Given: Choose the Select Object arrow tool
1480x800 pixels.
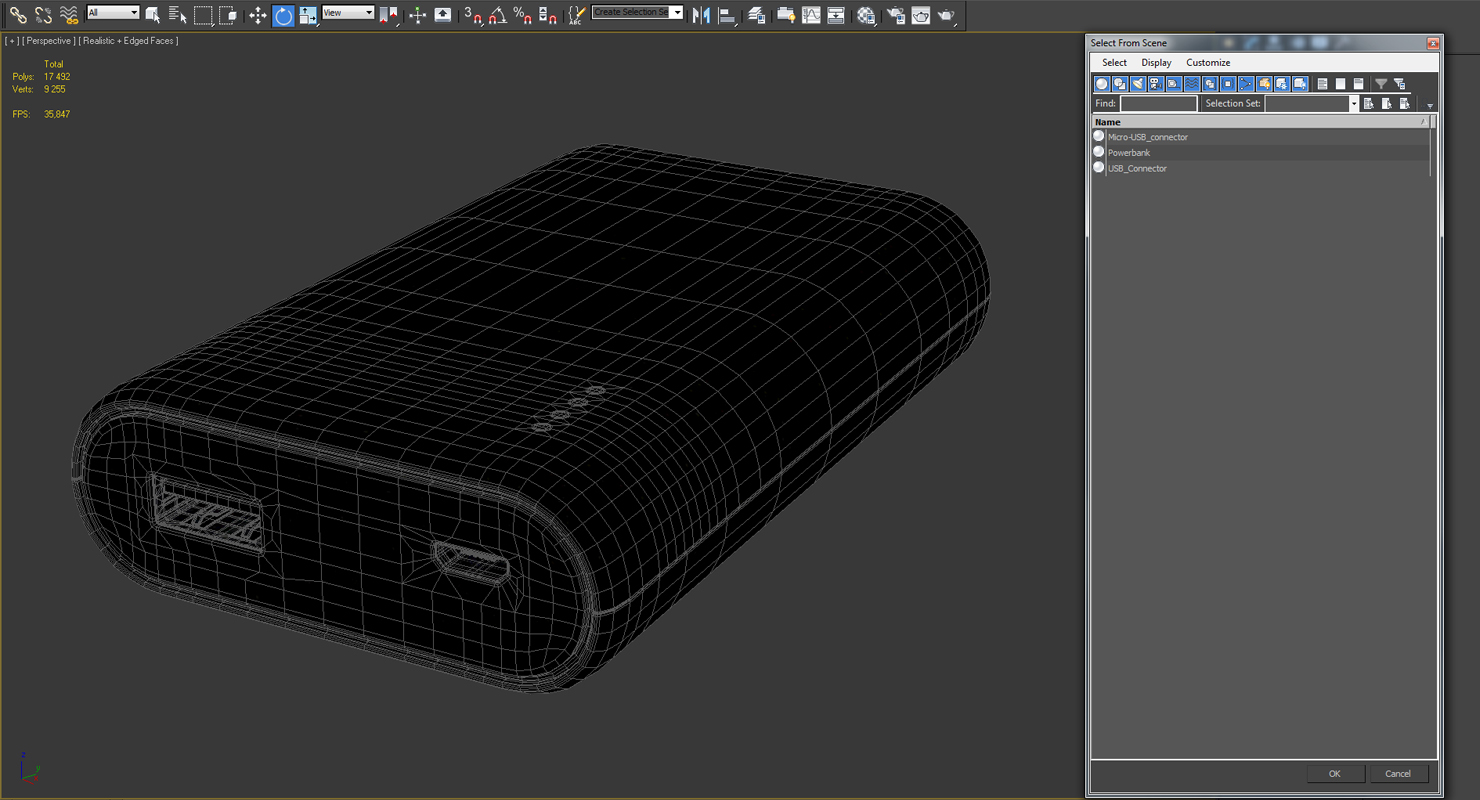Looking at the screenshot, I should tap(153, 15).
